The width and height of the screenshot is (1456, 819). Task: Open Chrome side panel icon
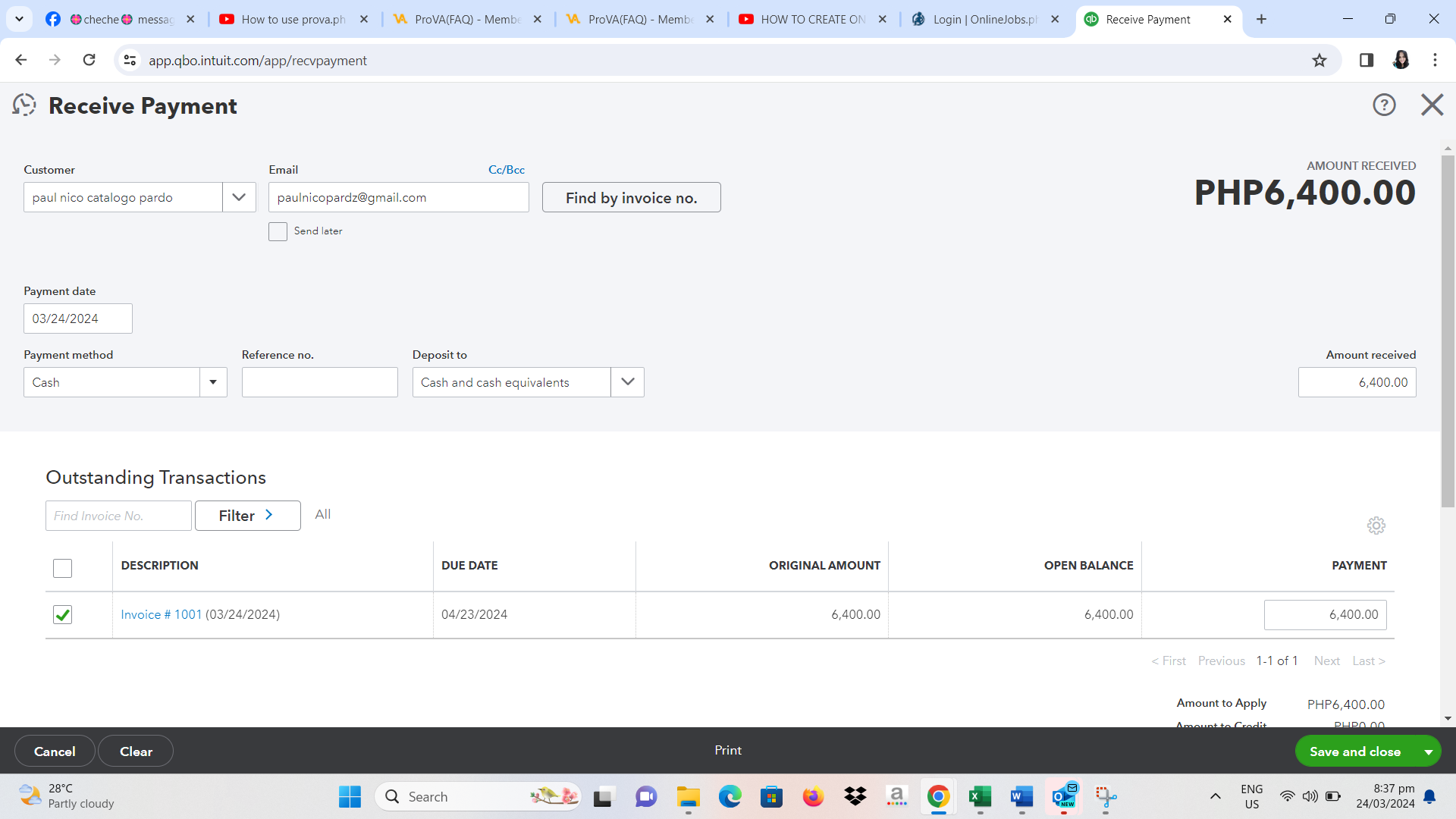click(x=1367, y=61)
